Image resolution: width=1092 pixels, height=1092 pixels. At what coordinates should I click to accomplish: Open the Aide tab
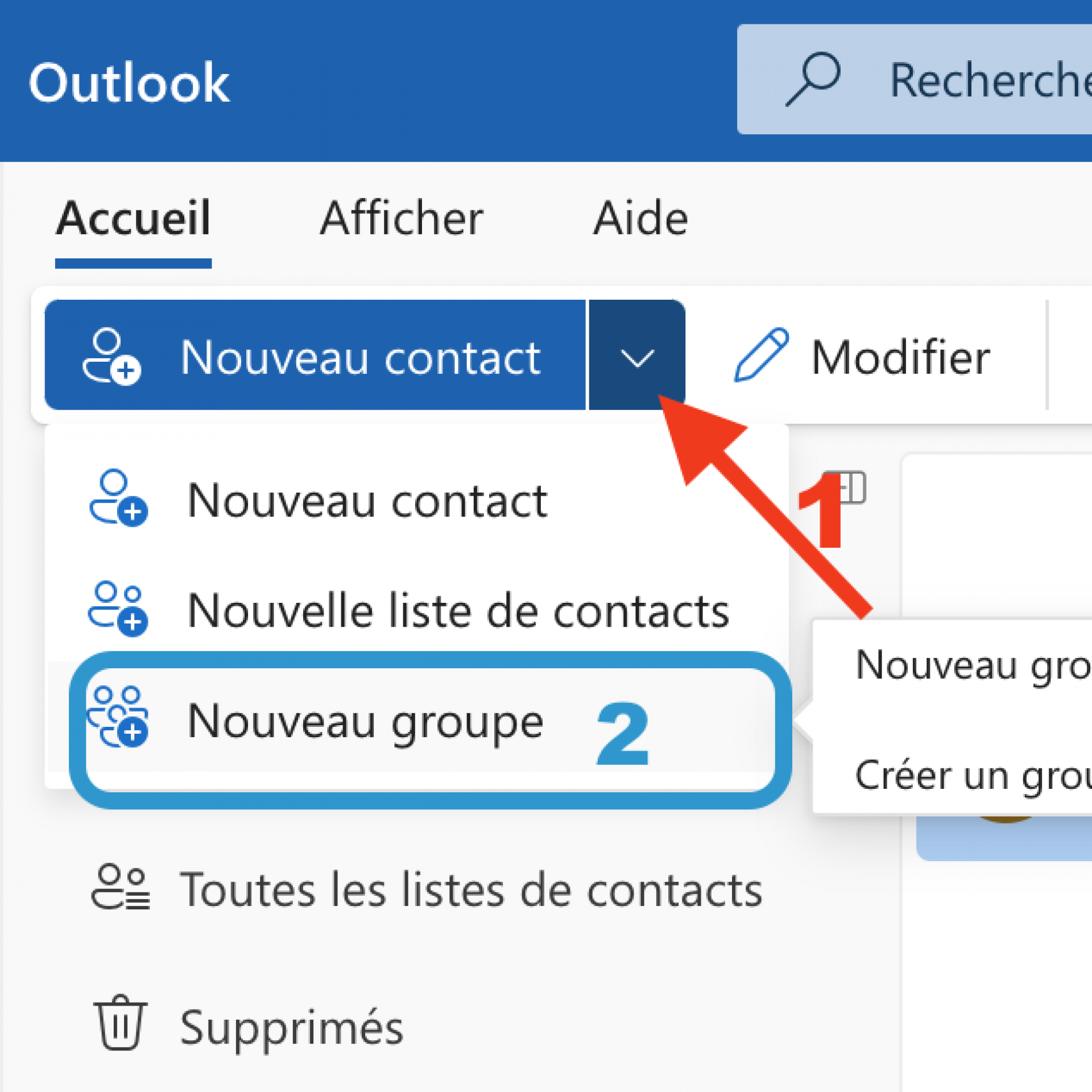point(641,218)
